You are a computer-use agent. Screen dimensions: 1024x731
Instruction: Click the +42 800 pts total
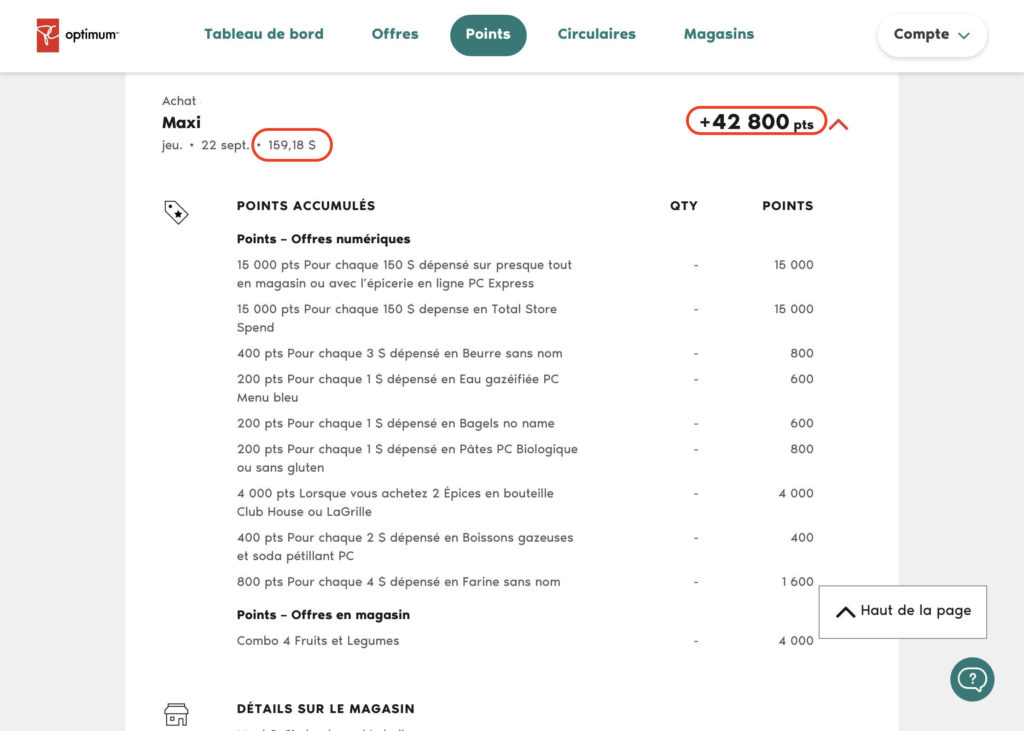click(756, 122)
